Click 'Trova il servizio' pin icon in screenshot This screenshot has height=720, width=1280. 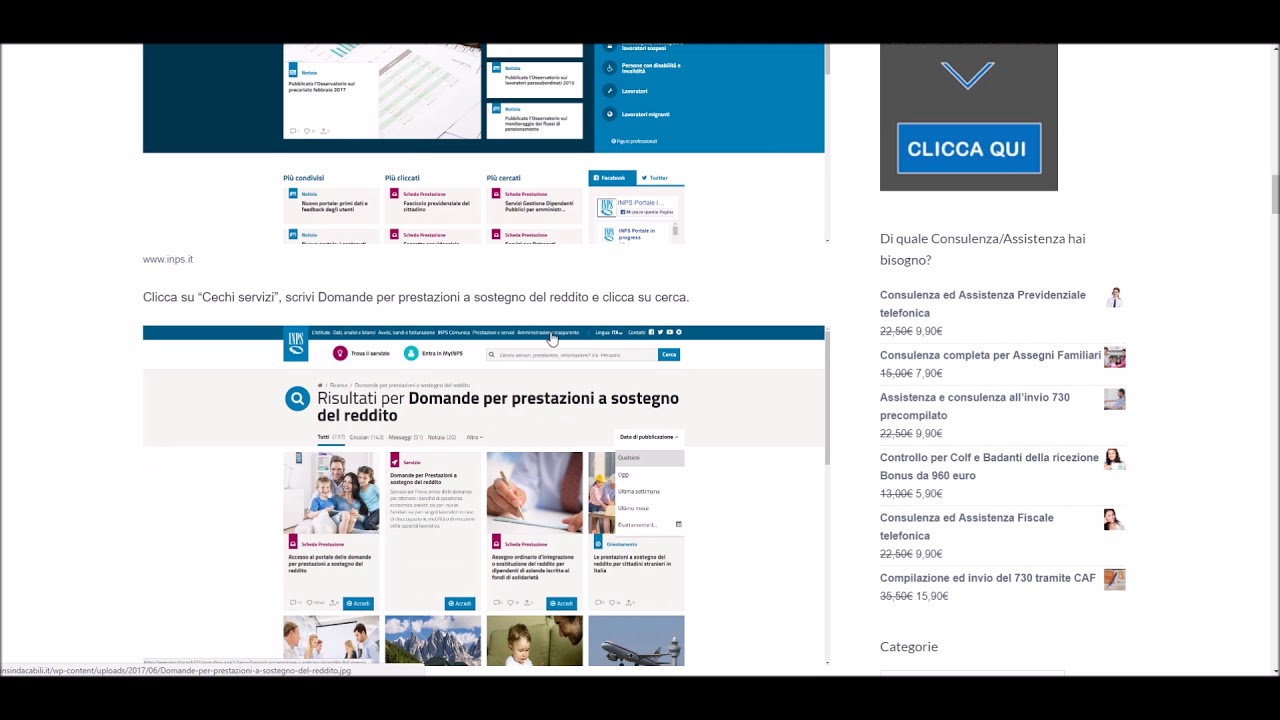click(340, 353)
